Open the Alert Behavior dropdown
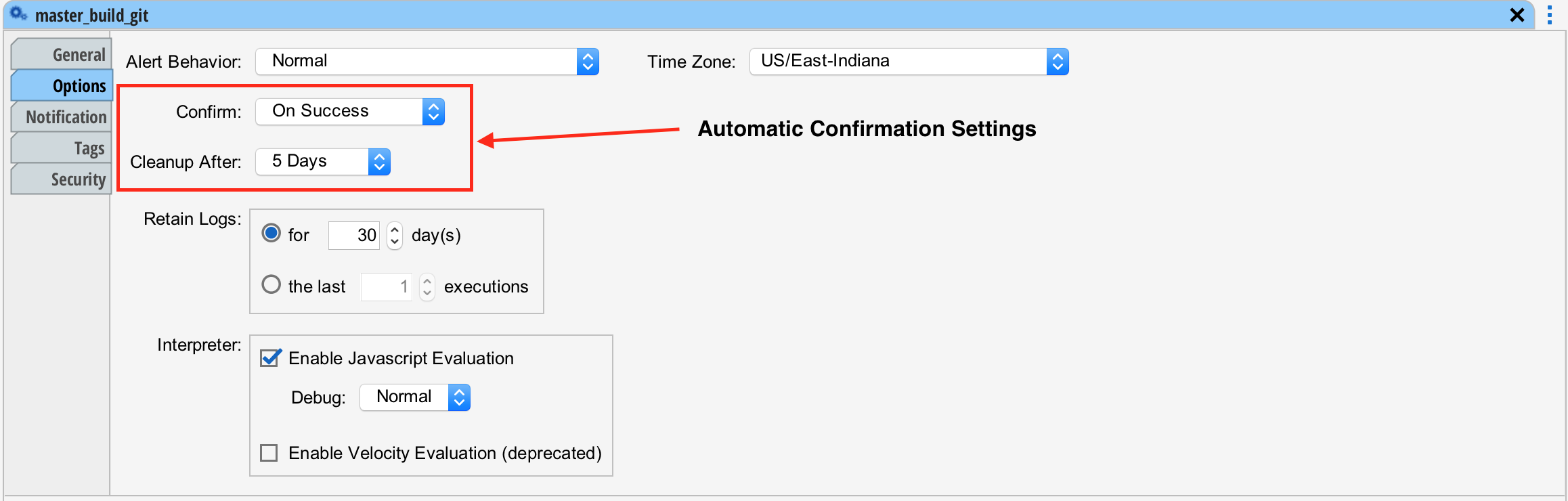 (x=427, y=62)
